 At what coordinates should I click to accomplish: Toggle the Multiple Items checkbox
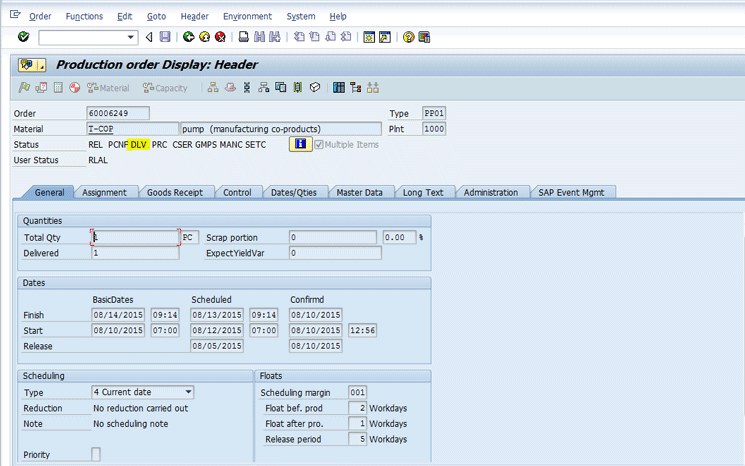pos(320,145)
